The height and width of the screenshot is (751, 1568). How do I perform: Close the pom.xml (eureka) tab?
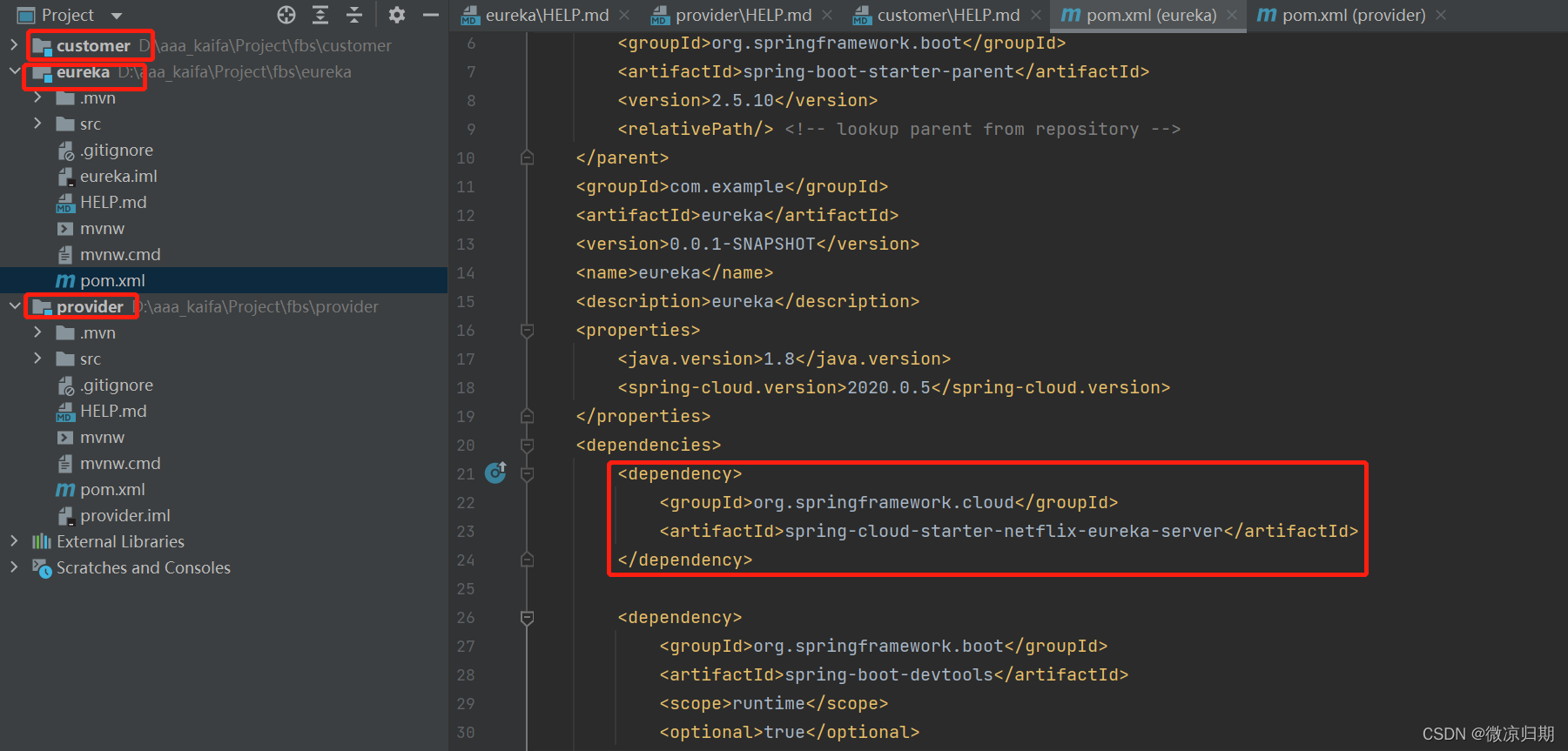pos(1232,15)
